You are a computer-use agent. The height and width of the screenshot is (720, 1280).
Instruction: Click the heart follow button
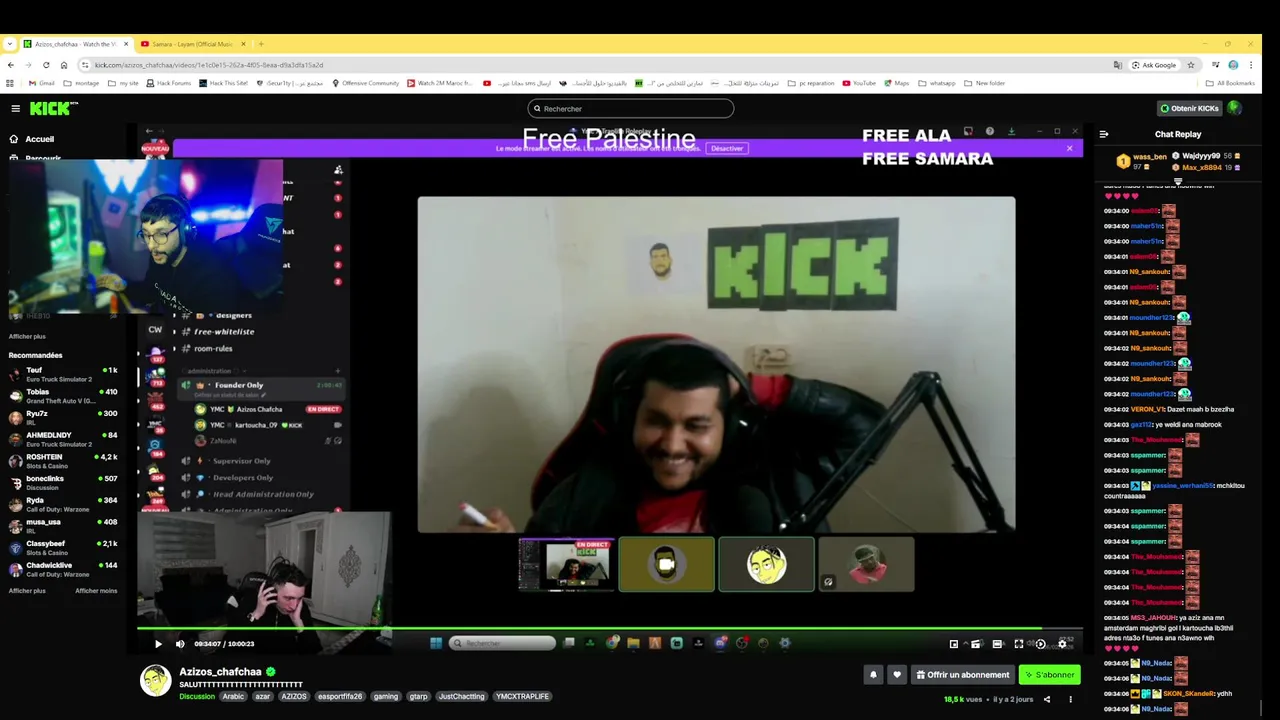coord(897,675)
